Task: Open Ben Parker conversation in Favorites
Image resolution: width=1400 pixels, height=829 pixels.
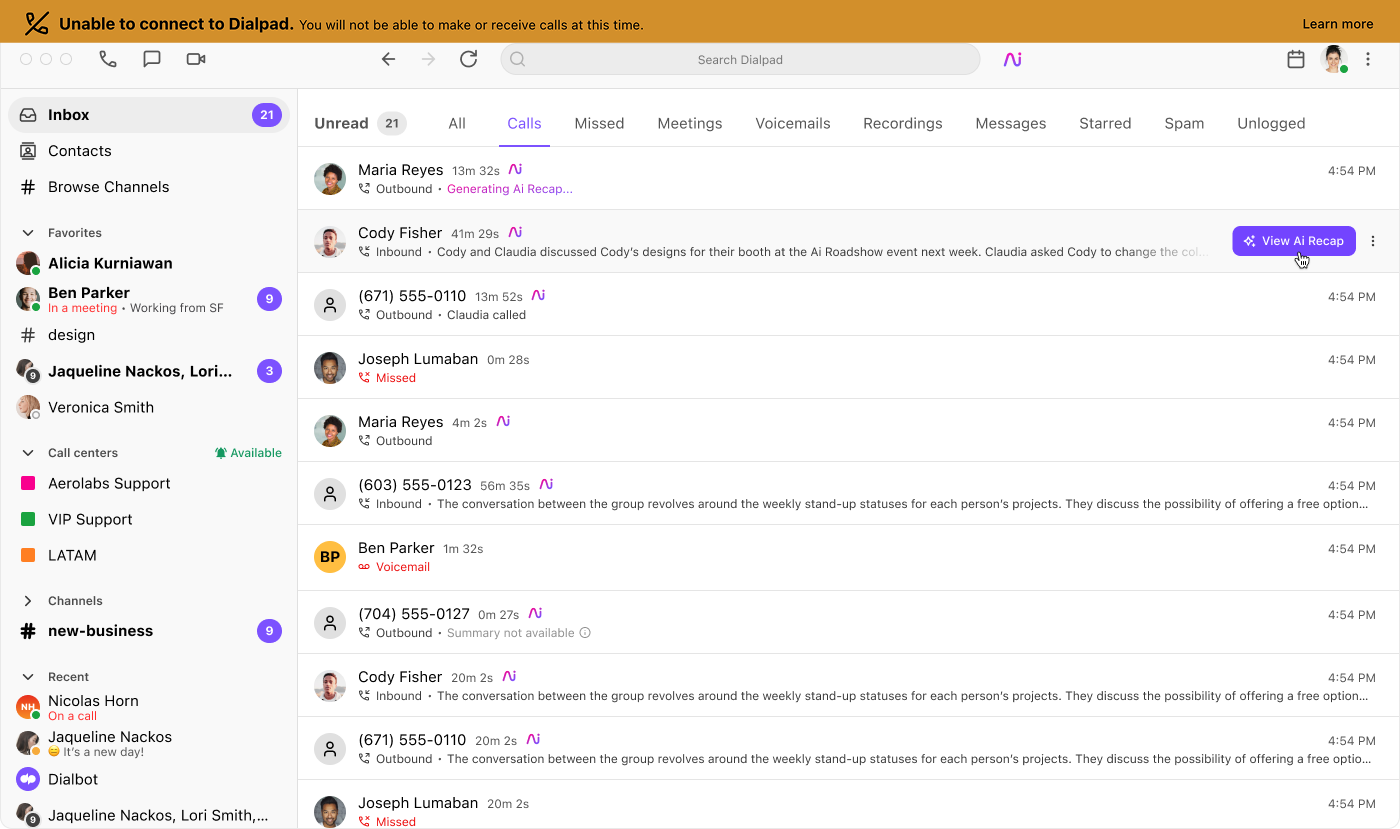Action: [149, 299]
